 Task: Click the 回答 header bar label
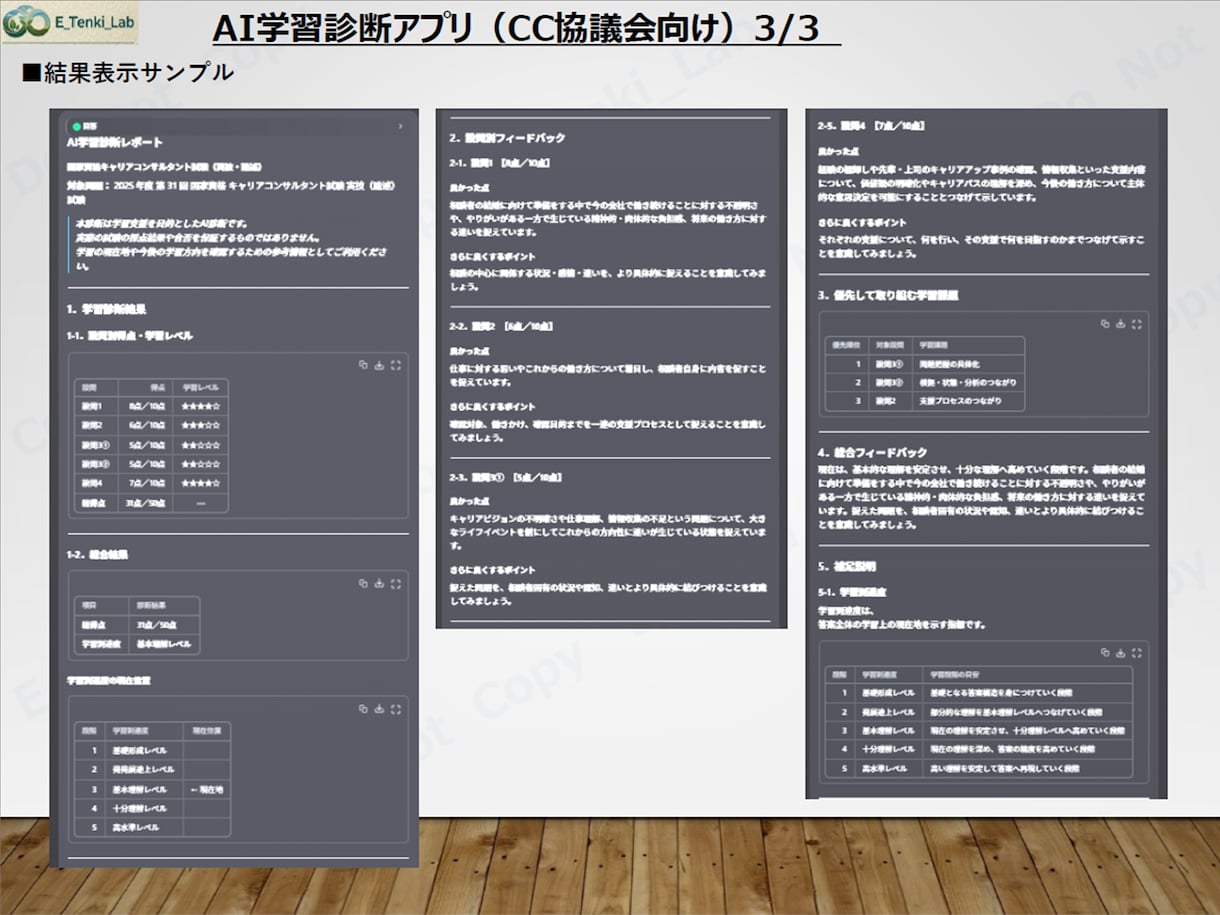[x=90, y=126]
